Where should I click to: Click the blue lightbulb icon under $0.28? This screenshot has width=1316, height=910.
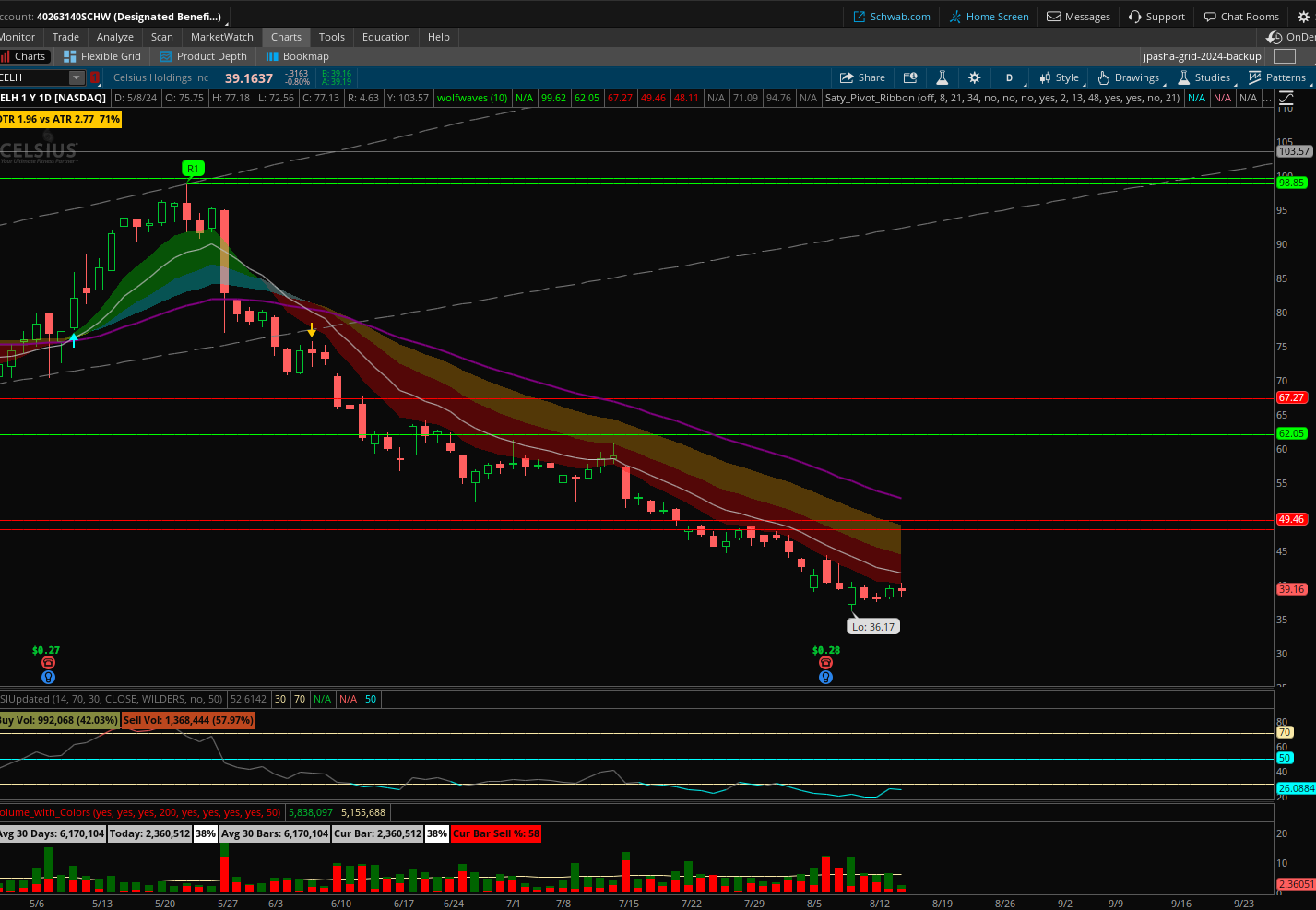(825, 677)
